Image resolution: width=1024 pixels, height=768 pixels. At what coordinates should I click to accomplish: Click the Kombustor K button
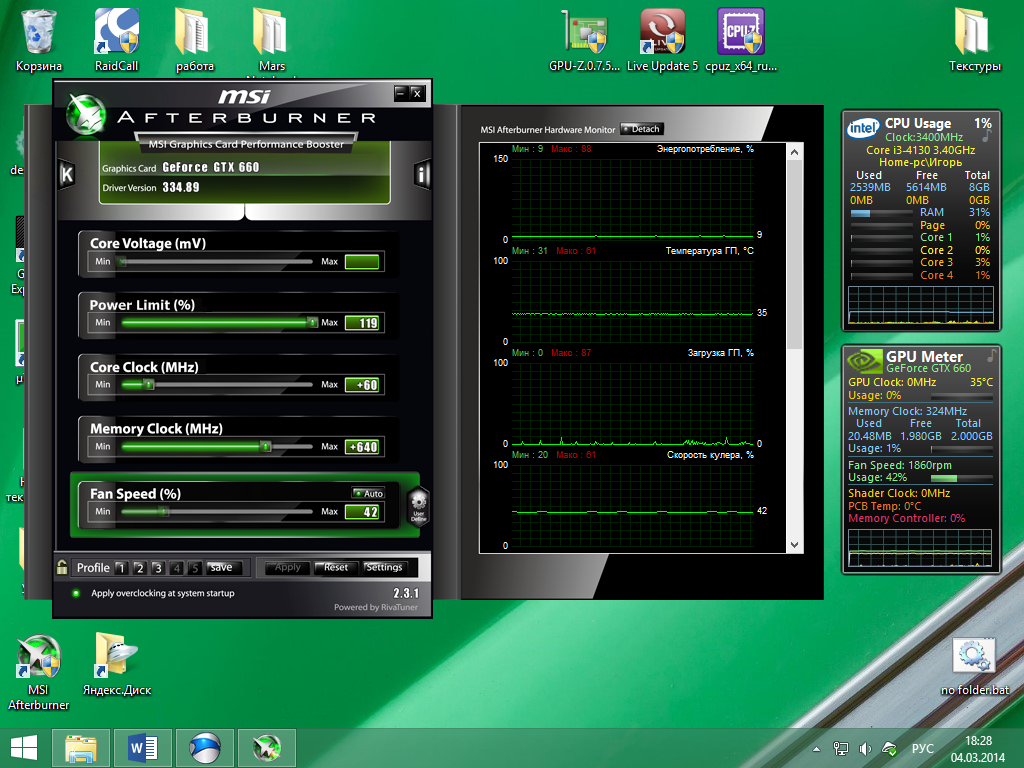click(x=67, y=174)
